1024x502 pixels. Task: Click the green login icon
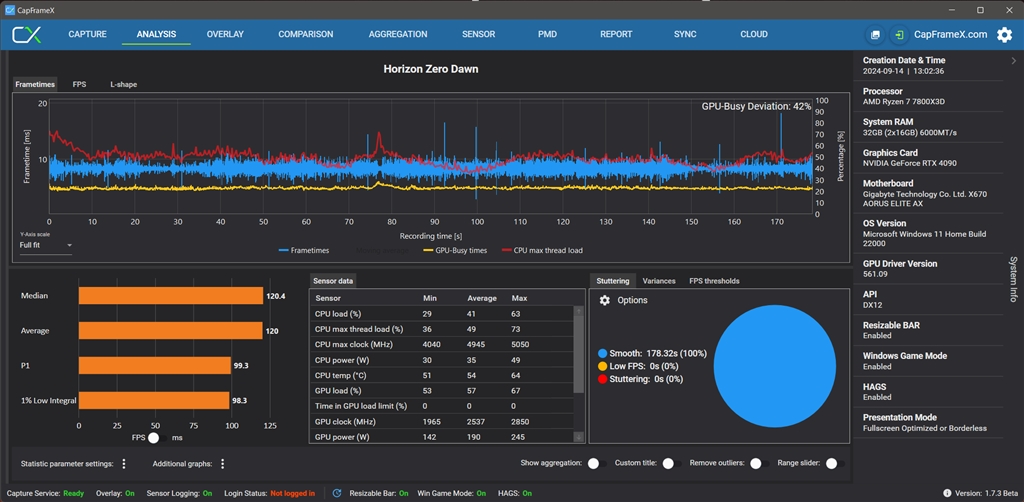pyautogui.click(x=899, y=35)
